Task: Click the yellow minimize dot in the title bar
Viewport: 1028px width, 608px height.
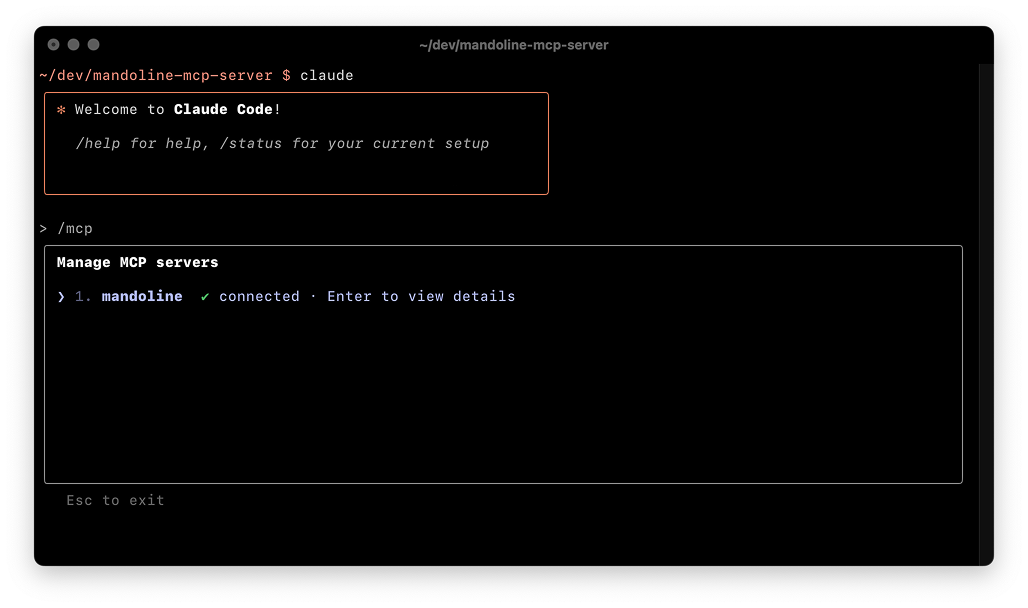Action: pyautogui.click(x=73, y=44)
